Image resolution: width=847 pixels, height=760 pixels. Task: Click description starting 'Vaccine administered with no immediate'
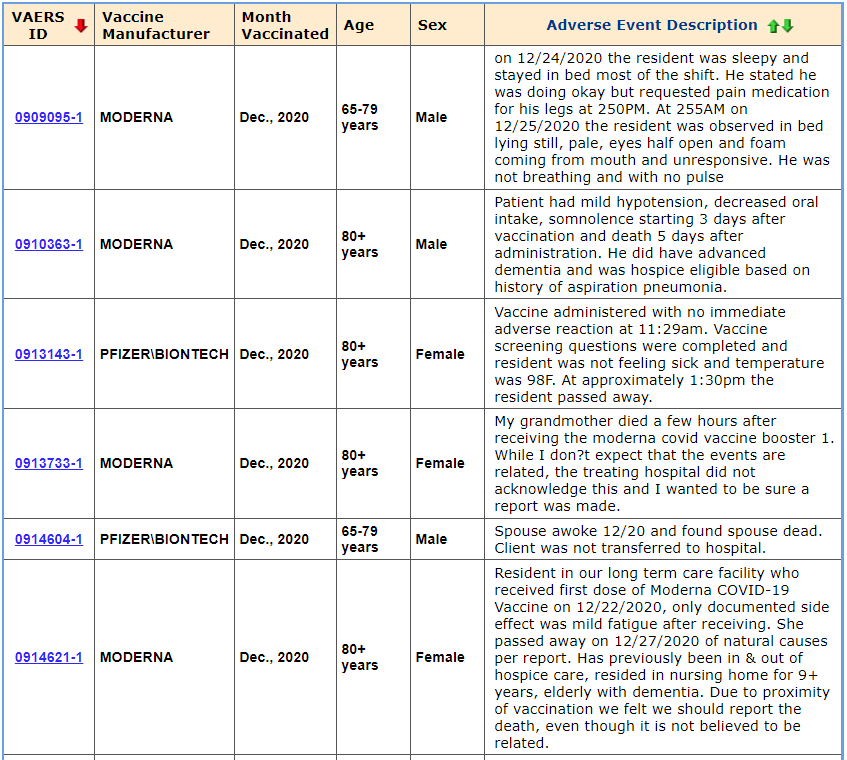659,354
